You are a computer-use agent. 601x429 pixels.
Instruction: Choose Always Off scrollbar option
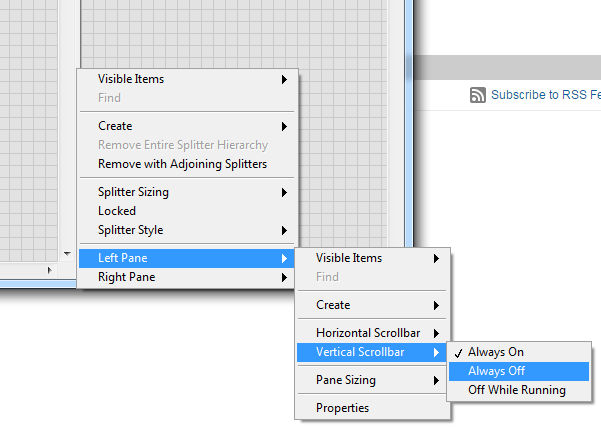tap(496, 371)
